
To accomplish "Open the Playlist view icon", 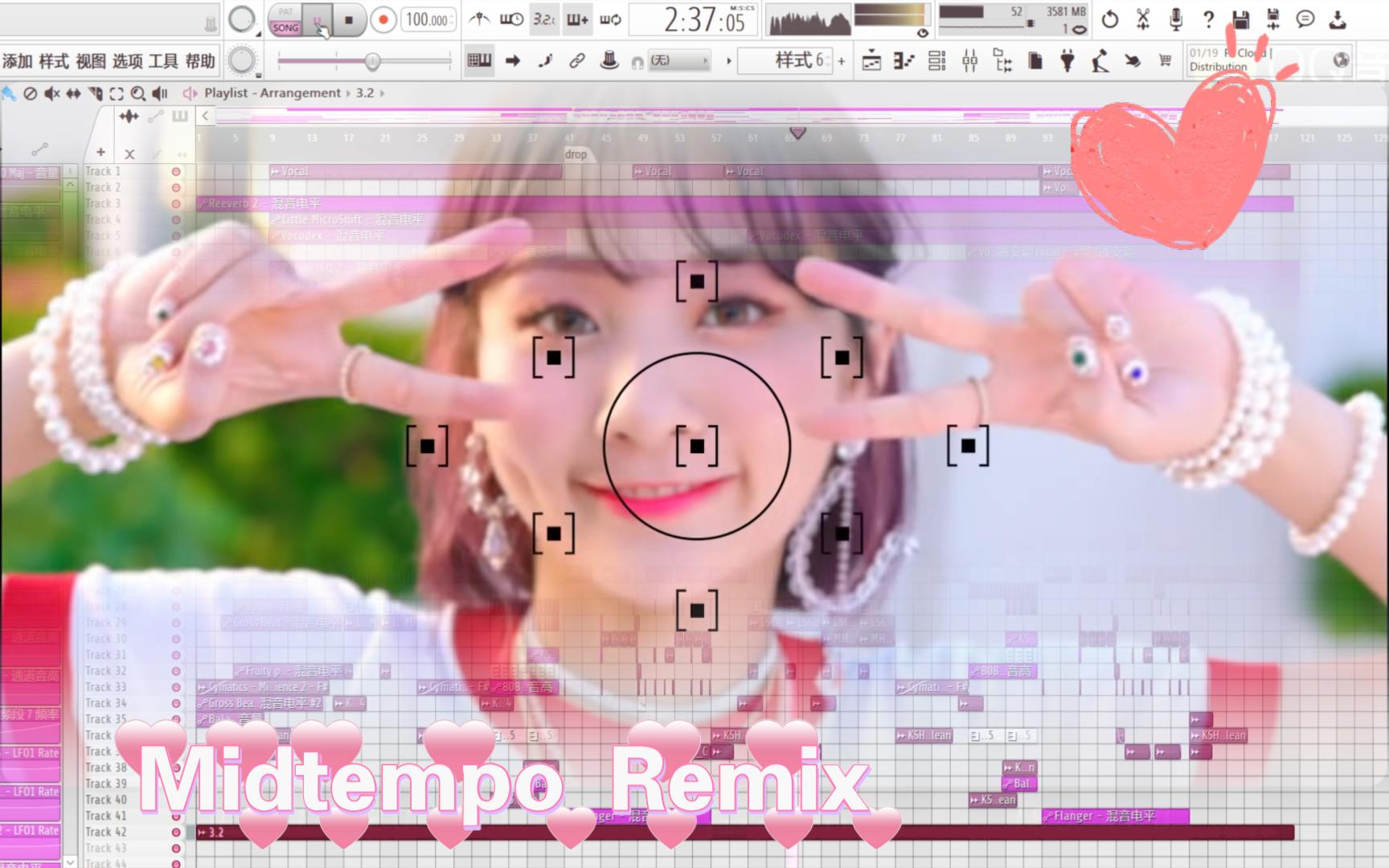I will click(871, 60).
